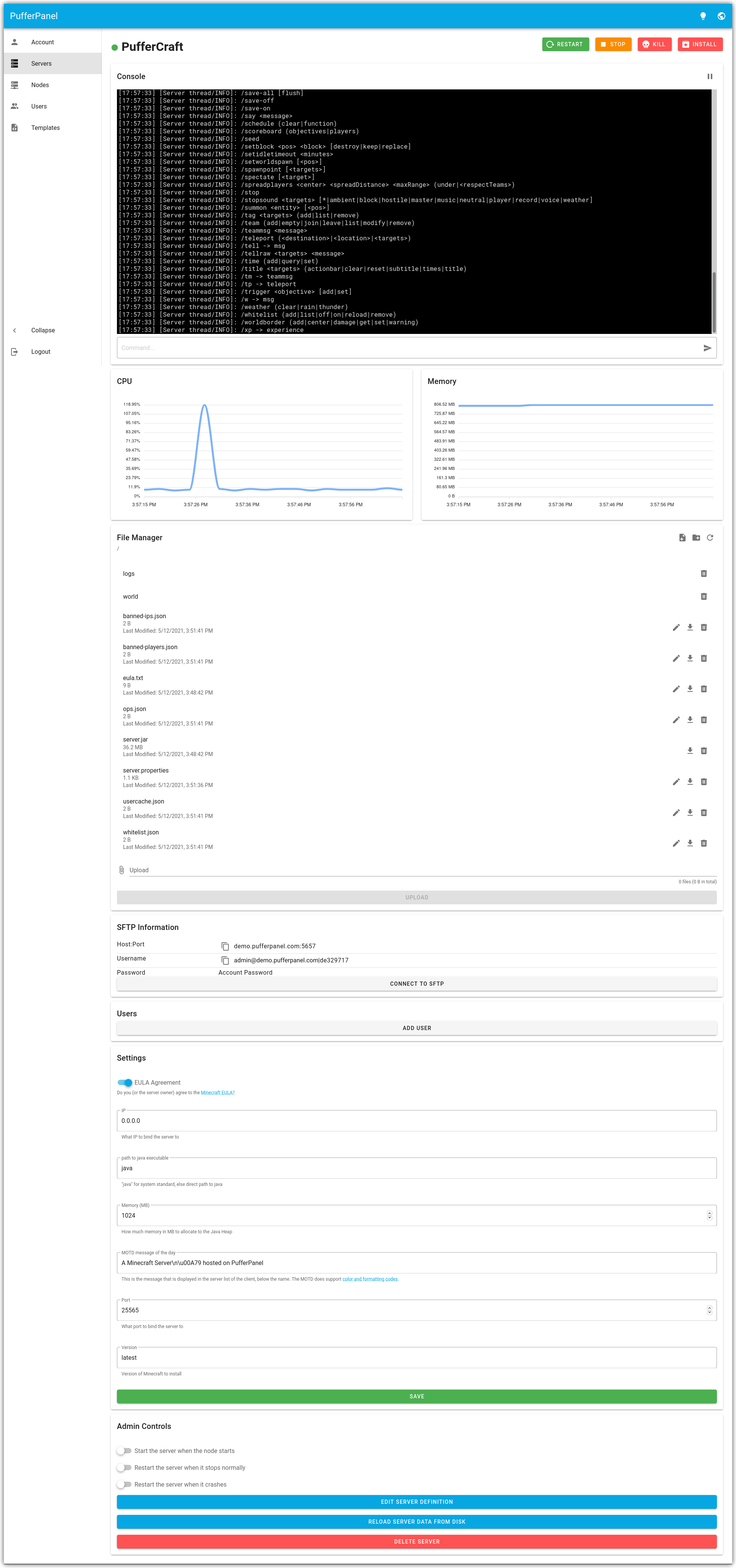Open the Templates menu item
This screenshot has height=1568, width=736.
(x=45, y=128)
